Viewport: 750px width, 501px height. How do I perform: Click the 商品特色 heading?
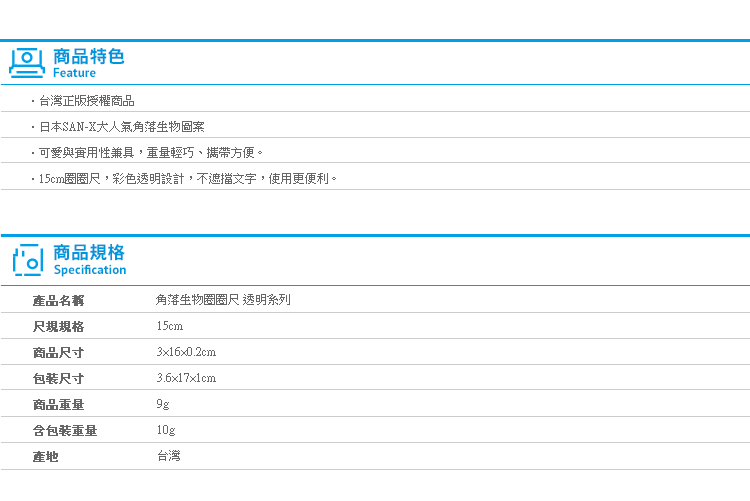(88, 56)
